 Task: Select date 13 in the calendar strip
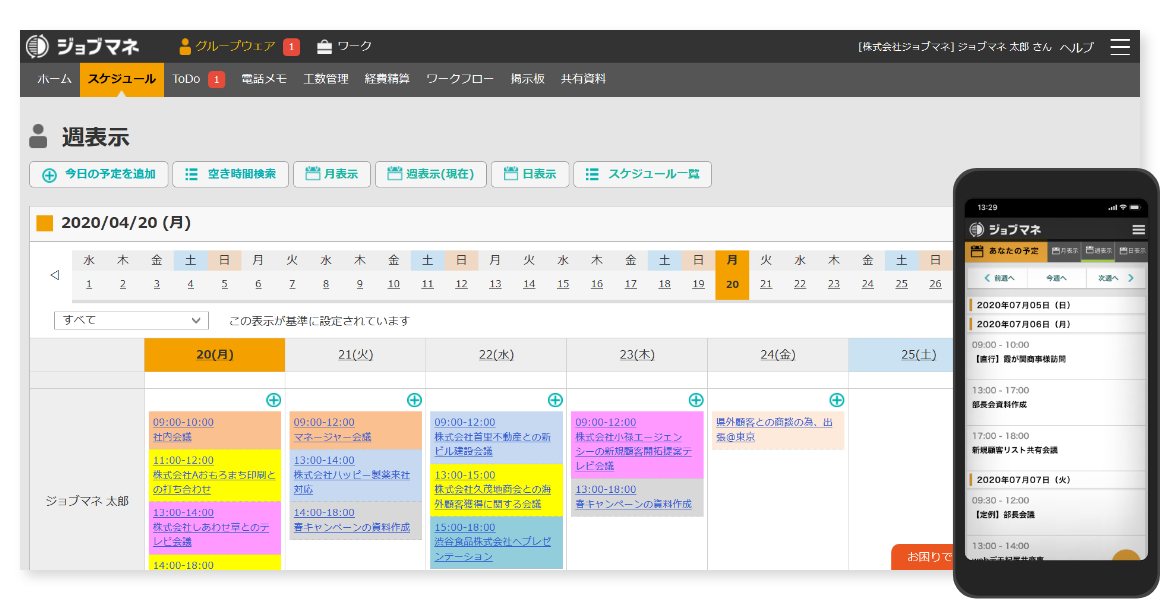click(495, 284)
